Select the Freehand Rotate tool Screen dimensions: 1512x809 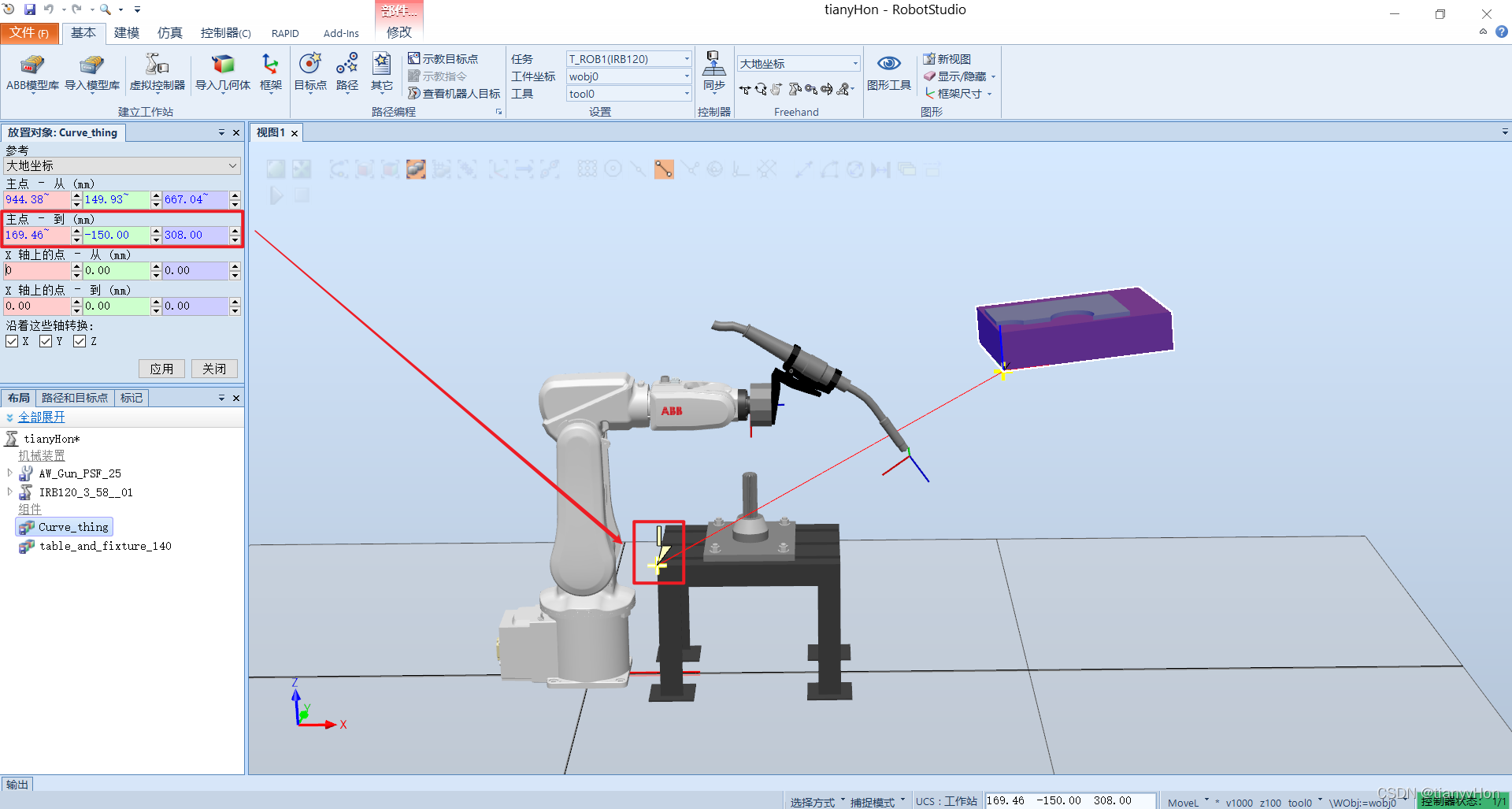[x=761, y=90]
